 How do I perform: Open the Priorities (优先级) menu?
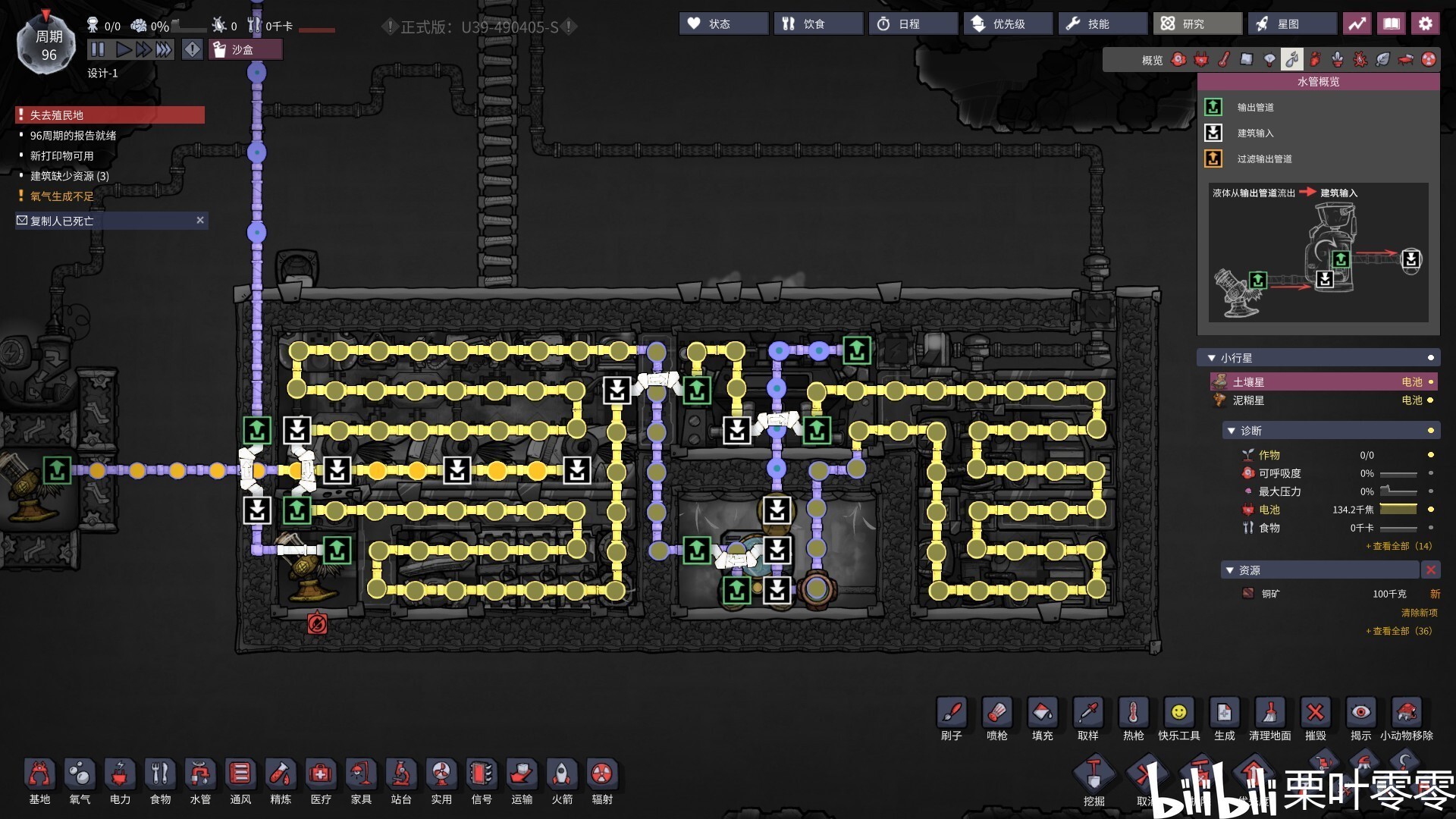pyautogui.click(x=1008, y=24)
